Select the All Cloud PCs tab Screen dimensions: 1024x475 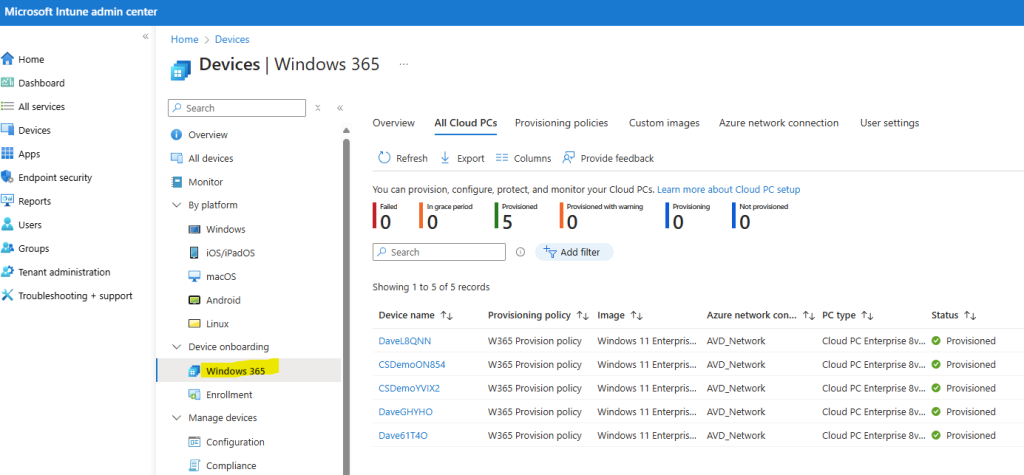pyautogui.click(x=466, y=123)
